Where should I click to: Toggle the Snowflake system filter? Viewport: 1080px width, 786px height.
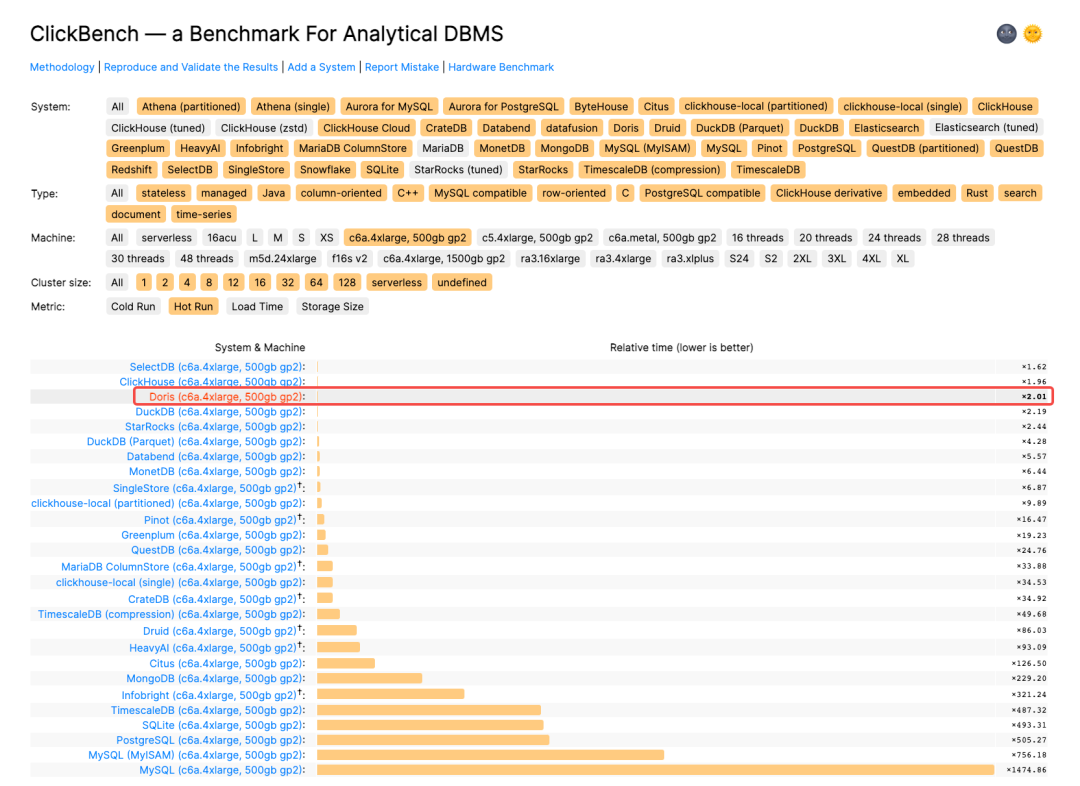point(325,170)
